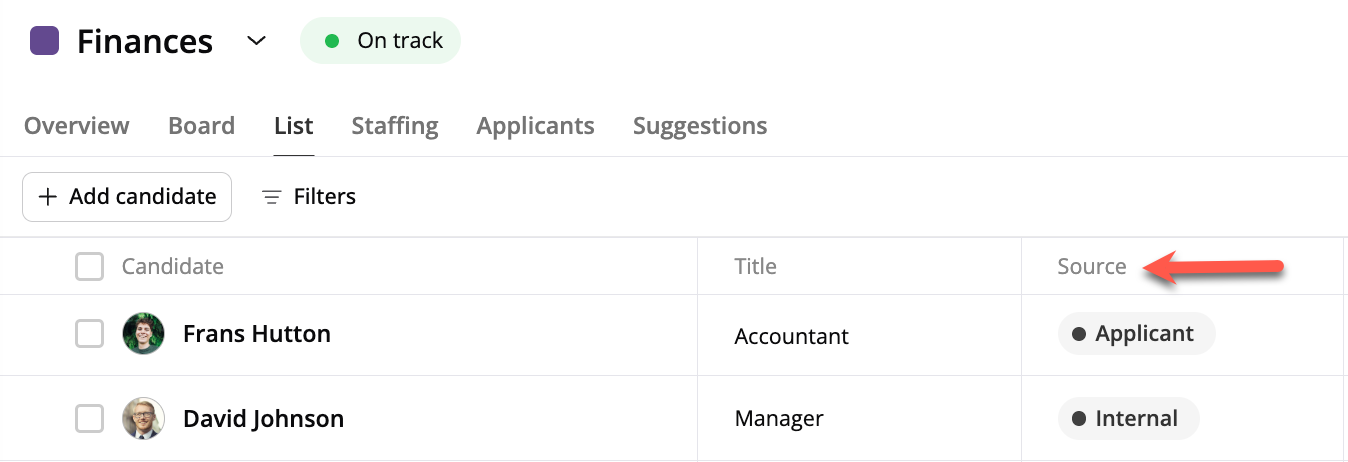Open the David Johnson candidate name link
Image resolution: width=1348 pixels, height=462 pixels.
point(263,418)
